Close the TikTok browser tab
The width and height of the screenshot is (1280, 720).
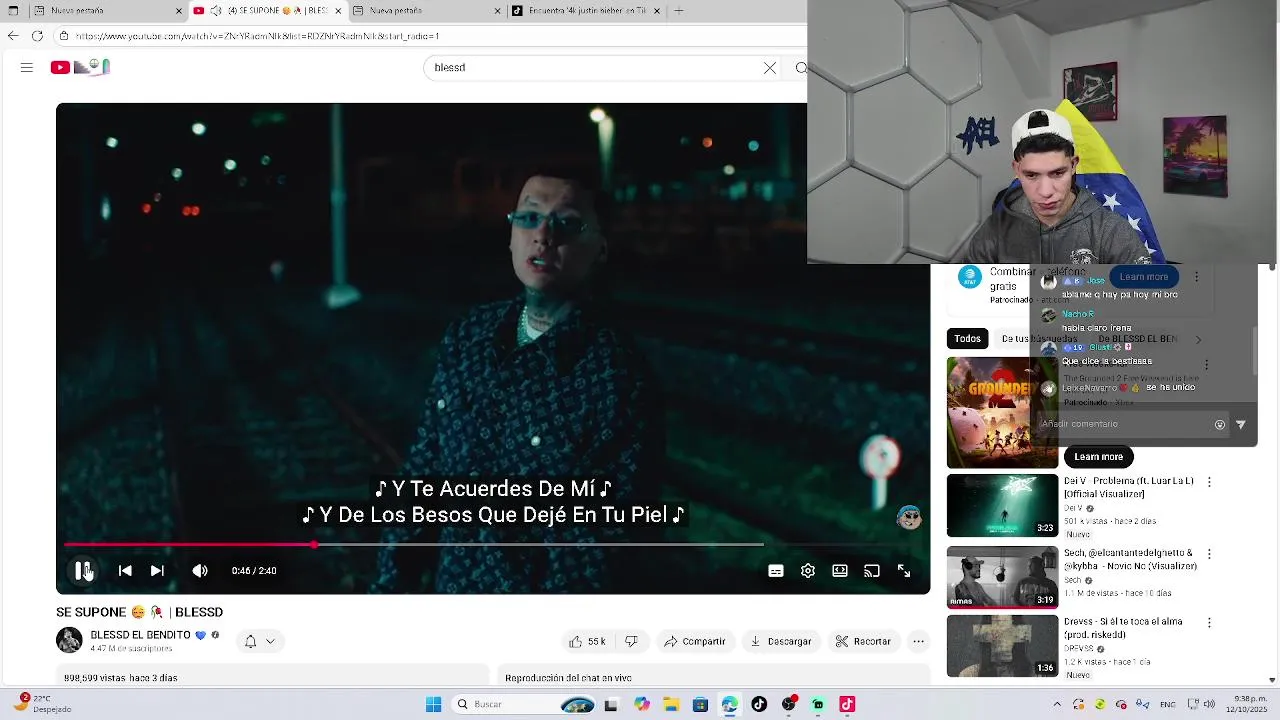click(x=657, y=11)
